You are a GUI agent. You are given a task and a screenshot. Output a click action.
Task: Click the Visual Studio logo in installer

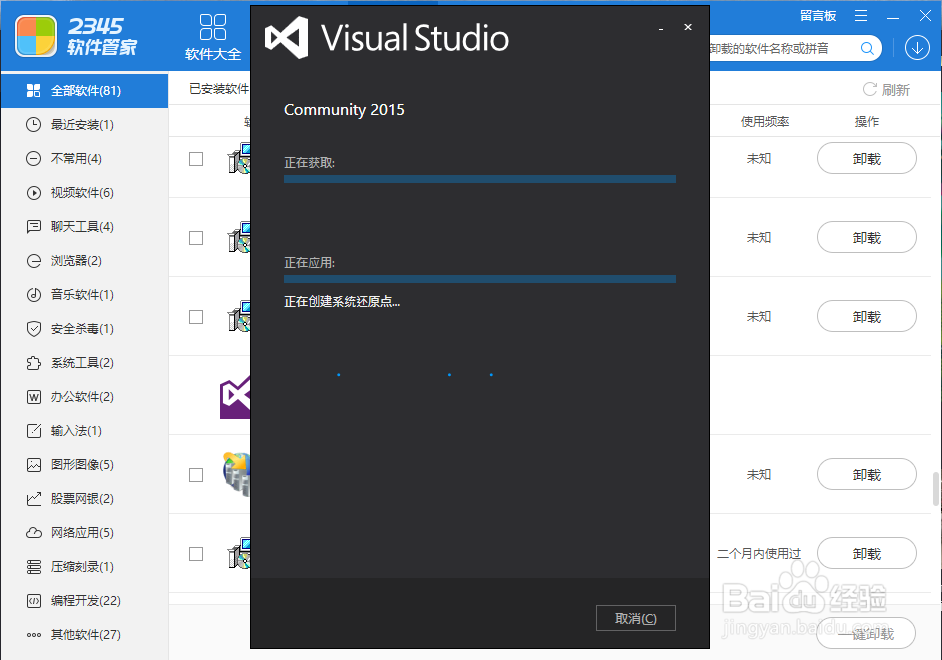287,38
